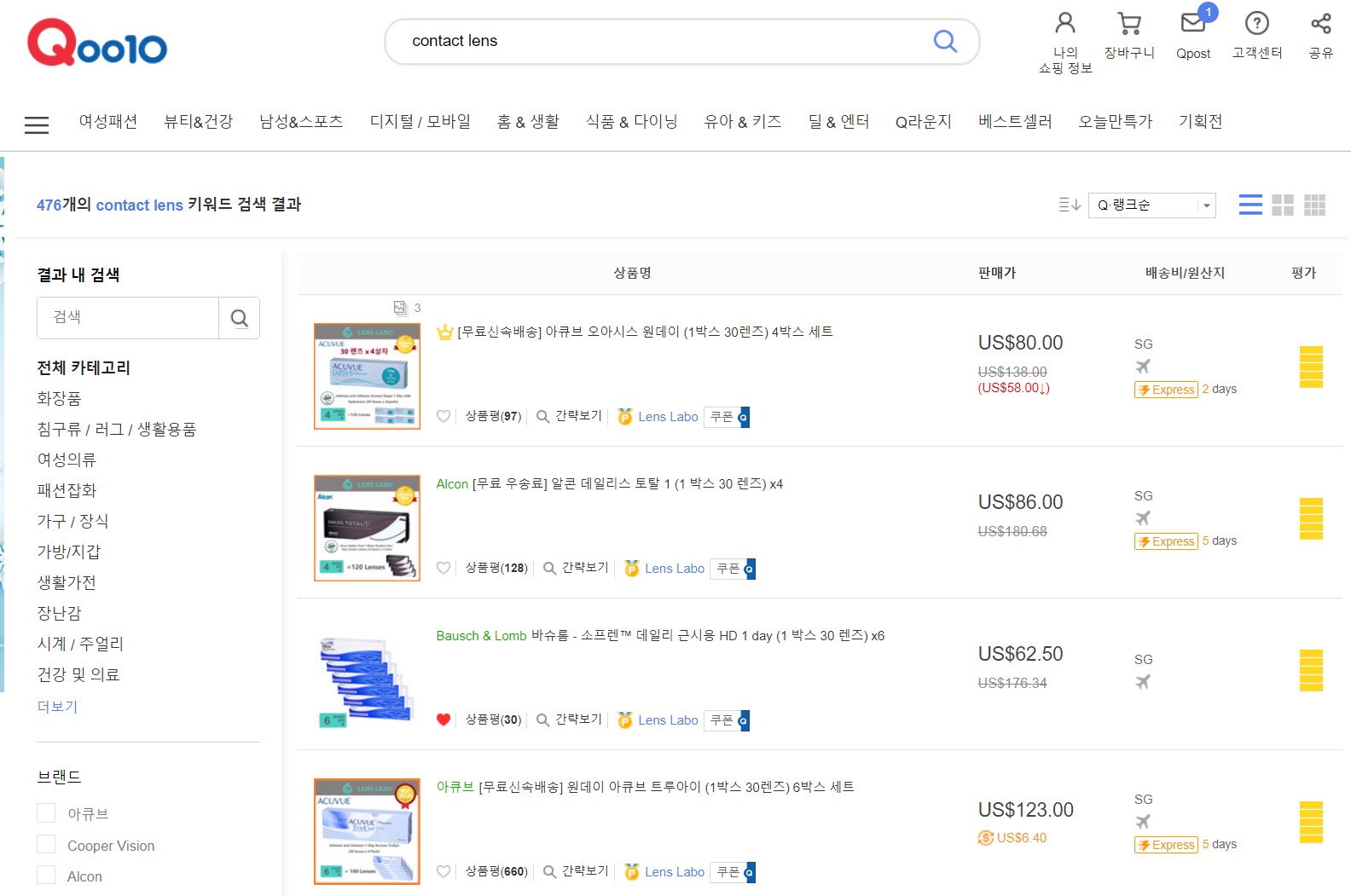Check the Alcon brand filter

coord(46,876)
